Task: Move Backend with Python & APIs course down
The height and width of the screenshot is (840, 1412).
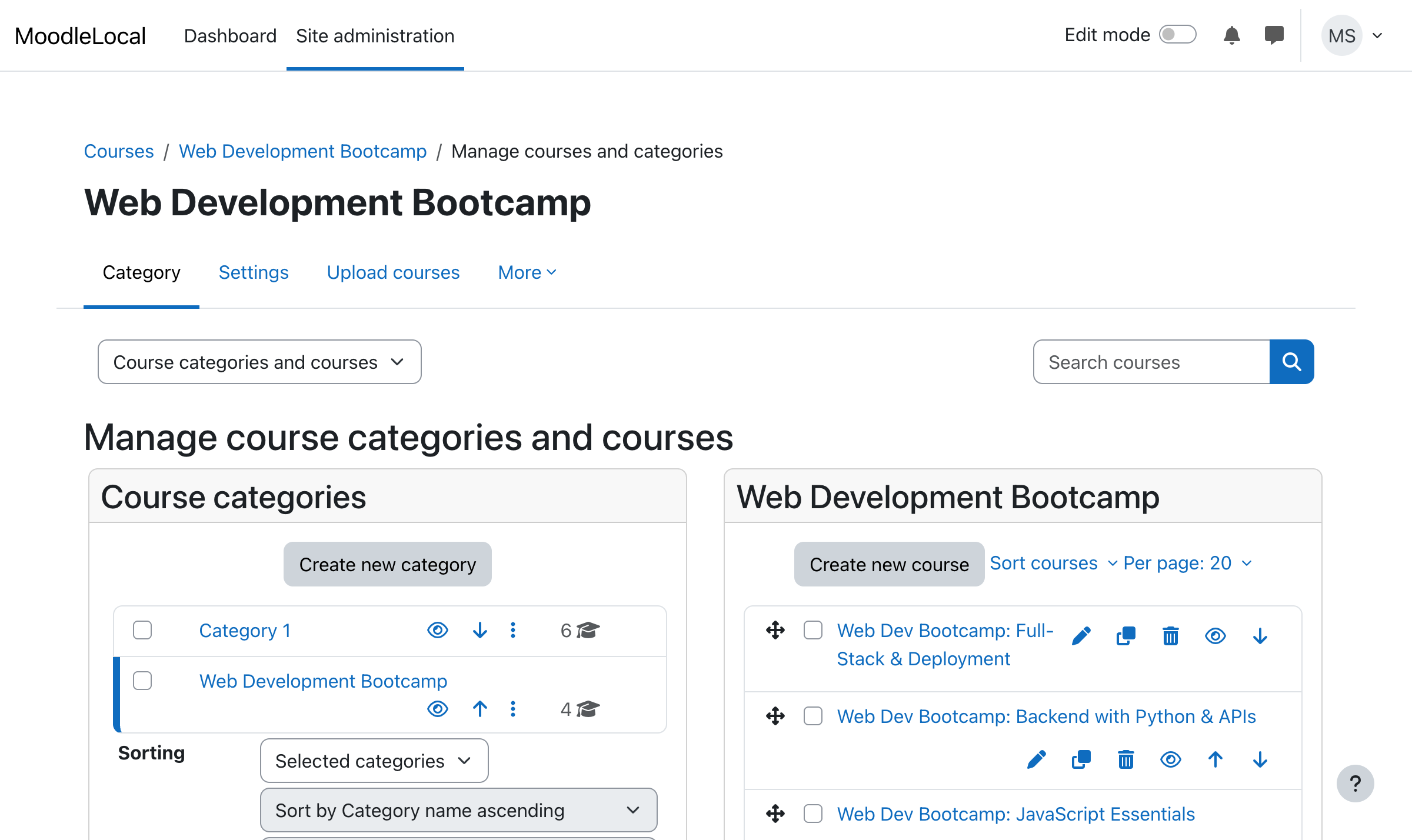Action: [1260, 759]
